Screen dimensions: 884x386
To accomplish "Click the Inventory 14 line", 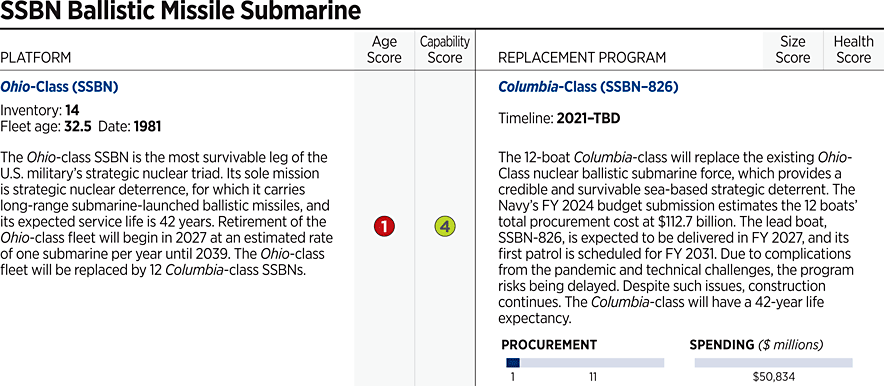I will [x=39, y=112].
